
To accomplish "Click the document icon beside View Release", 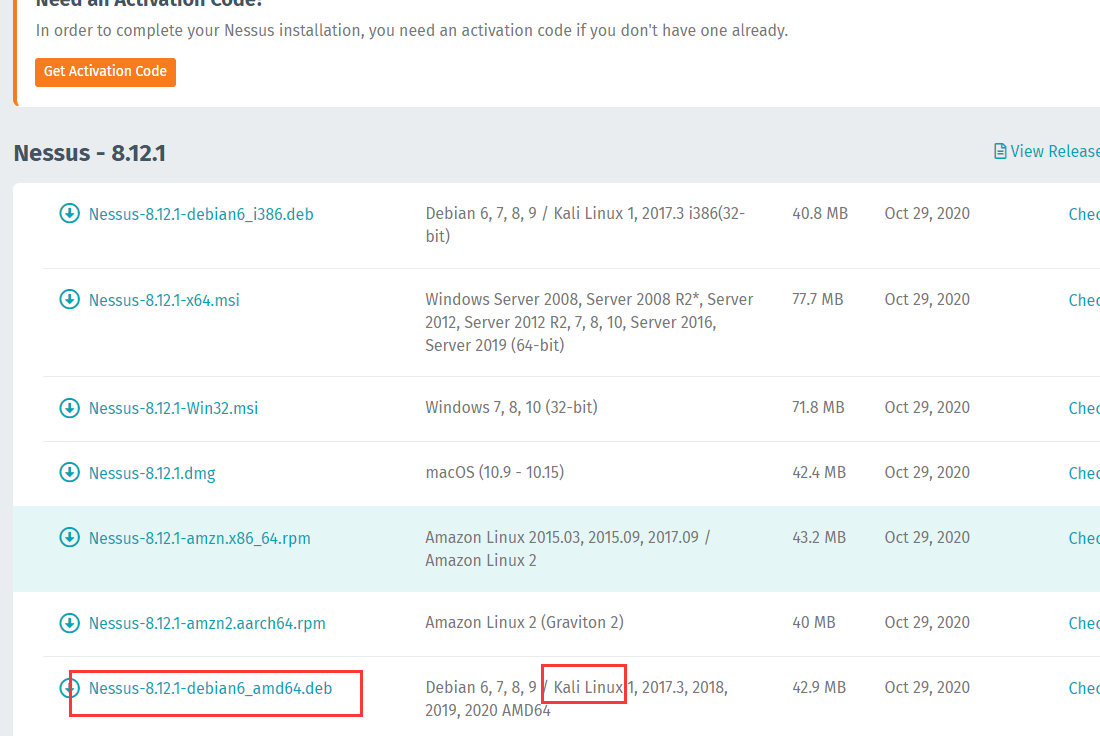I will (1000, 151).
